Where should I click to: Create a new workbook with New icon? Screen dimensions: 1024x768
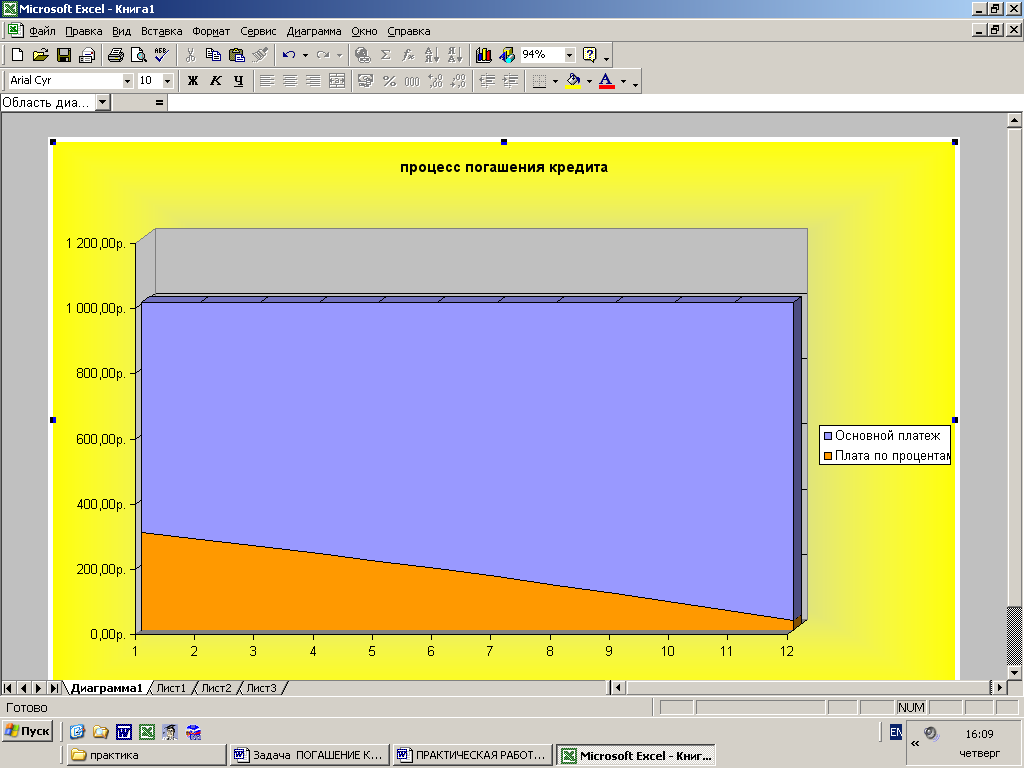[18, 56]
